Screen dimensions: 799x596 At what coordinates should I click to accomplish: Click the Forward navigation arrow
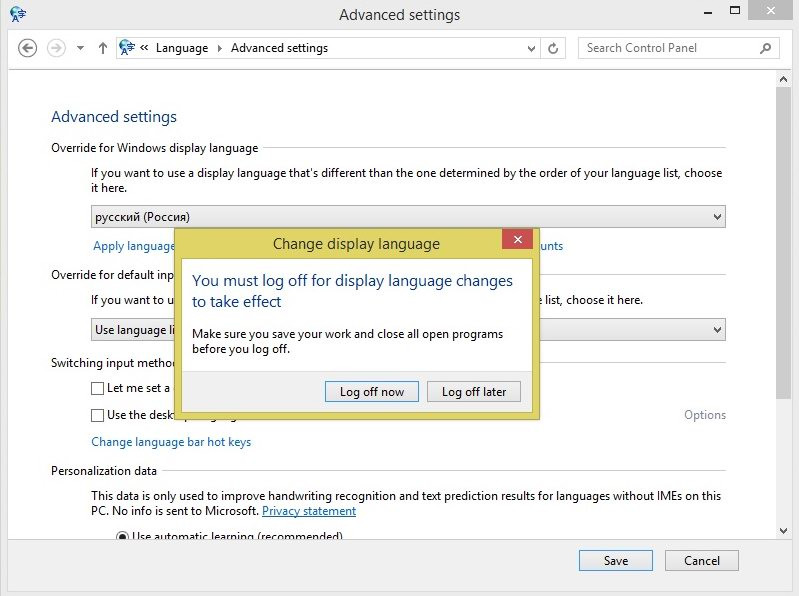point(56,48)
